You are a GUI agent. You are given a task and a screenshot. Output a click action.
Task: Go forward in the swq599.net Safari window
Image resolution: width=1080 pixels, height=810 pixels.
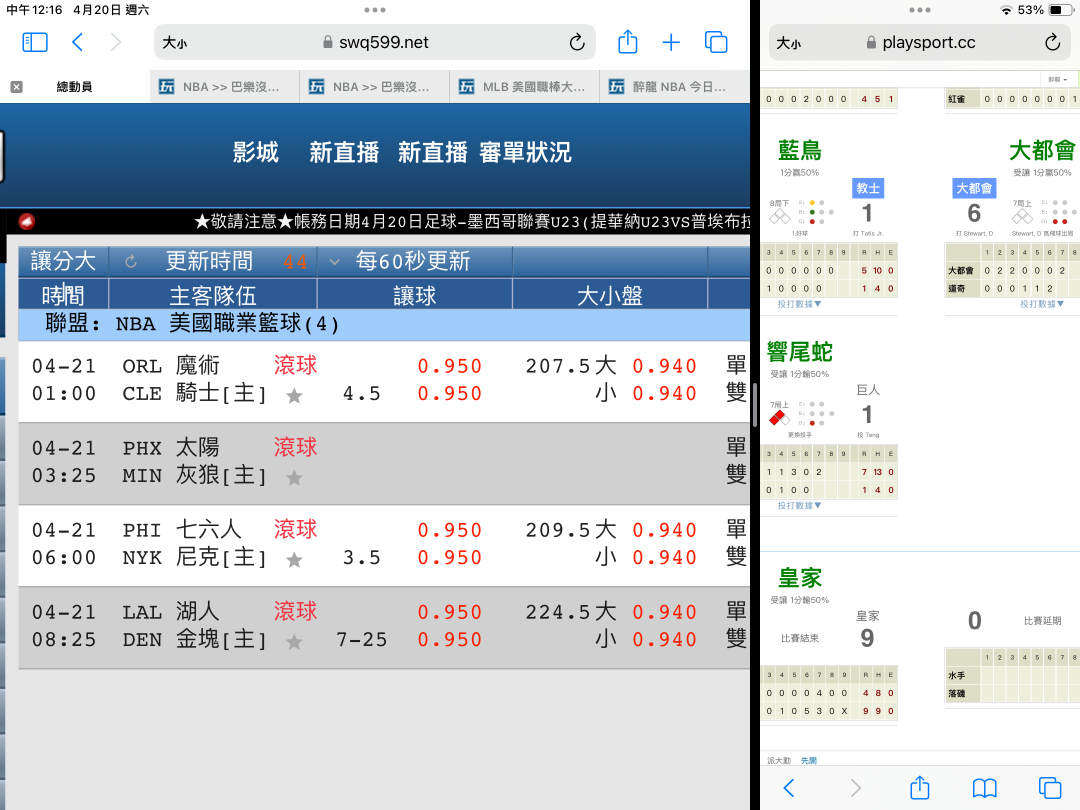tap(116, 43)
